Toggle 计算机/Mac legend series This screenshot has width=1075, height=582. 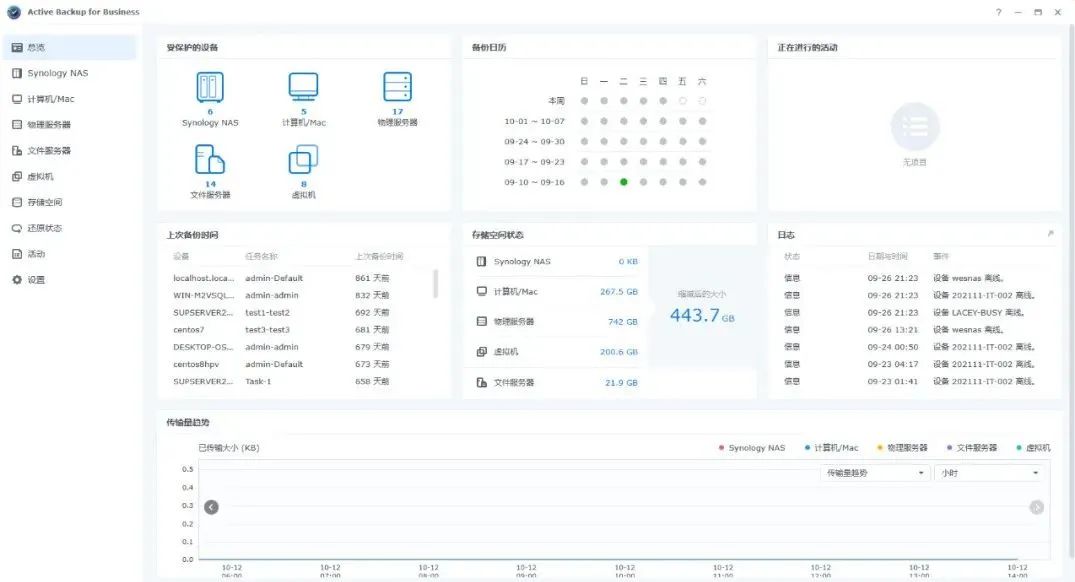[x=831, y=448]
